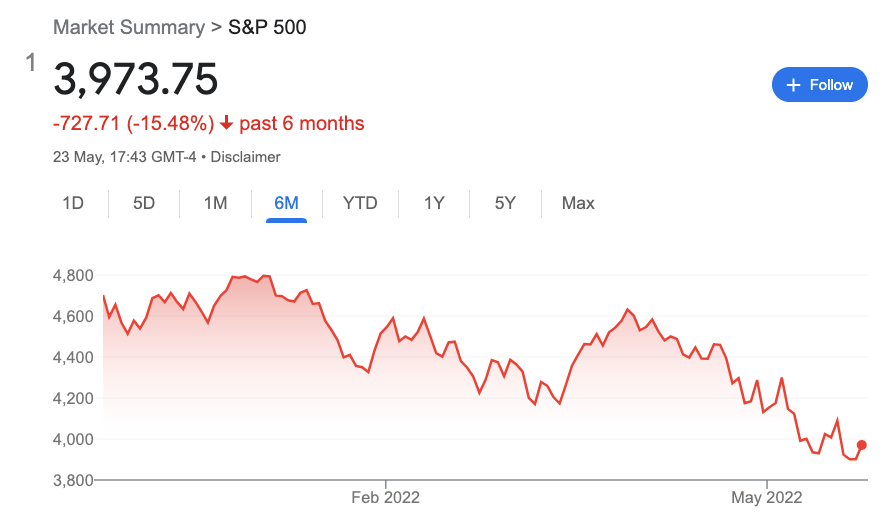Select the active 6M tab

pos(286,203)
